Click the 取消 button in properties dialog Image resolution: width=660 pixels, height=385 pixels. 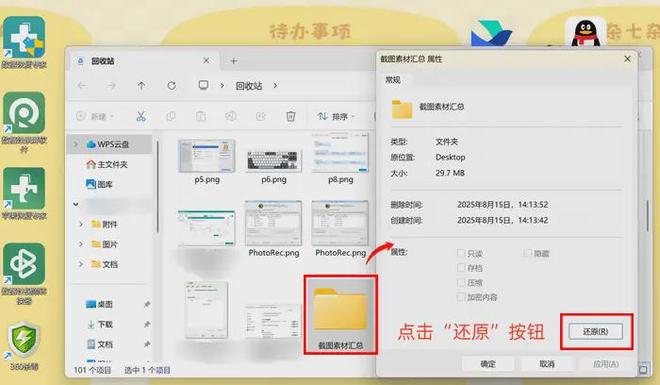pyautogui.click(x=547, y=364)
